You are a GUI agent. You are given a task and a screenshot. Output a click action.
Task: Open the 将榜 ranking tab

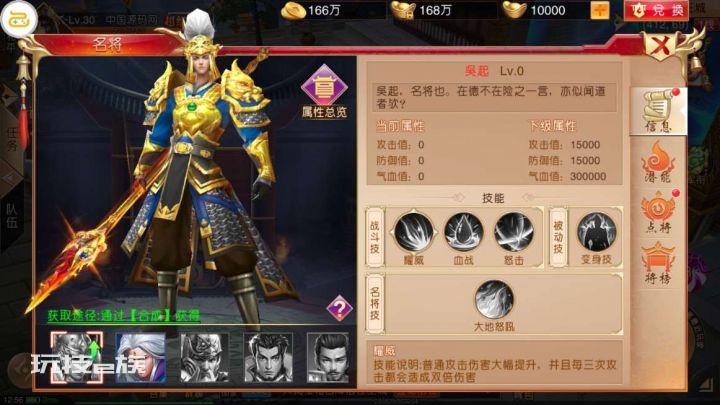pos(658,264)
